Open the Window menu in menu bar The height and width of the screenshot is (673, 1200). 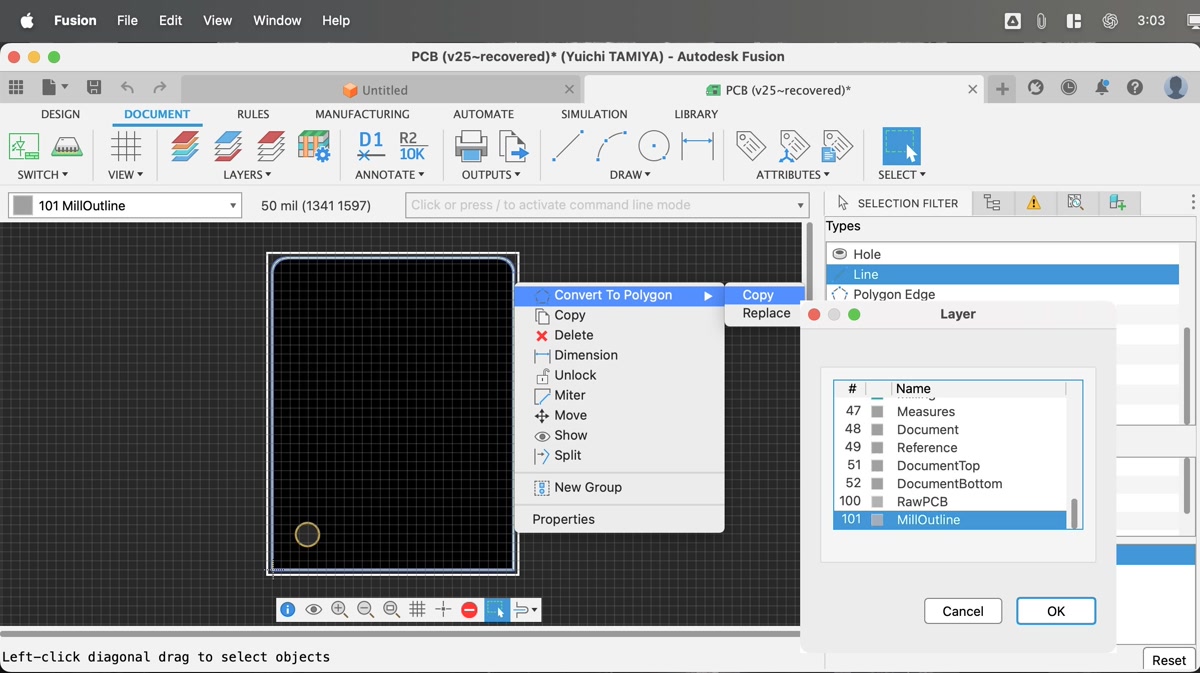pos(277,20)
